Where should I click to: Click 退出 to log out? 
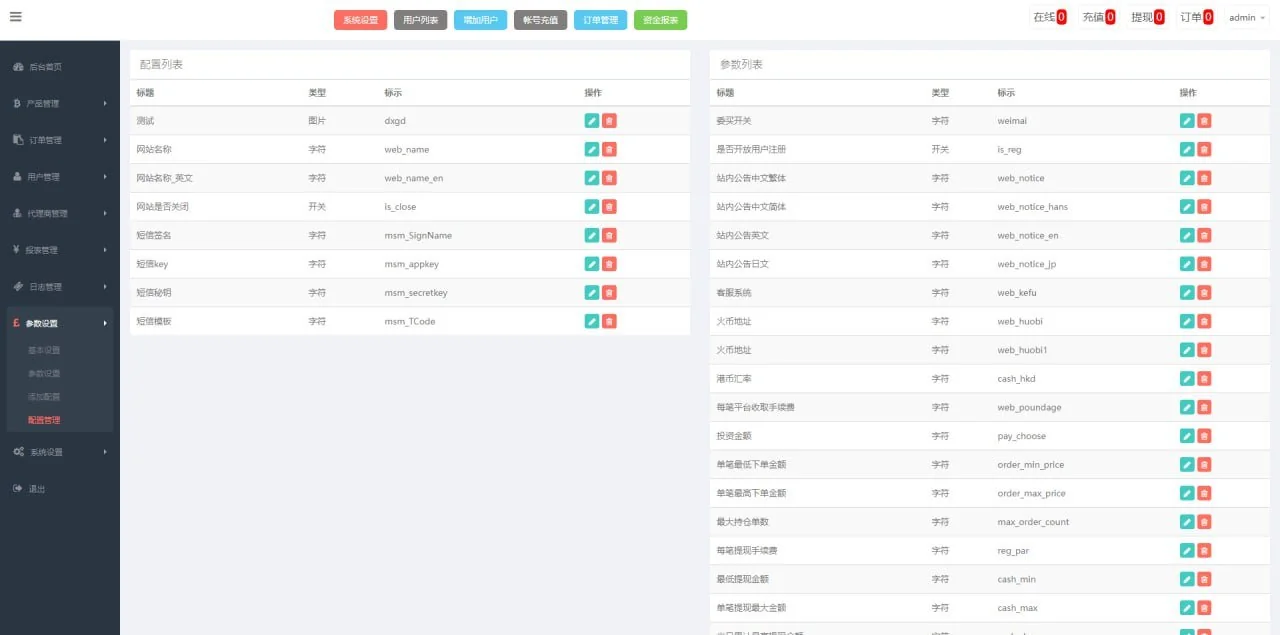(36, 489)
